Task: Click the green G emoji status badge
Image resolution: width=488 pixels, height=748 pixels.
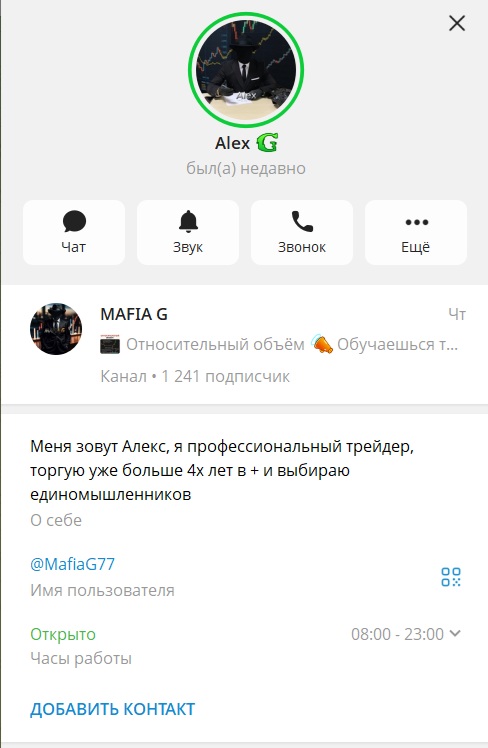Action: pyautogui.click(x=267, y=143)
